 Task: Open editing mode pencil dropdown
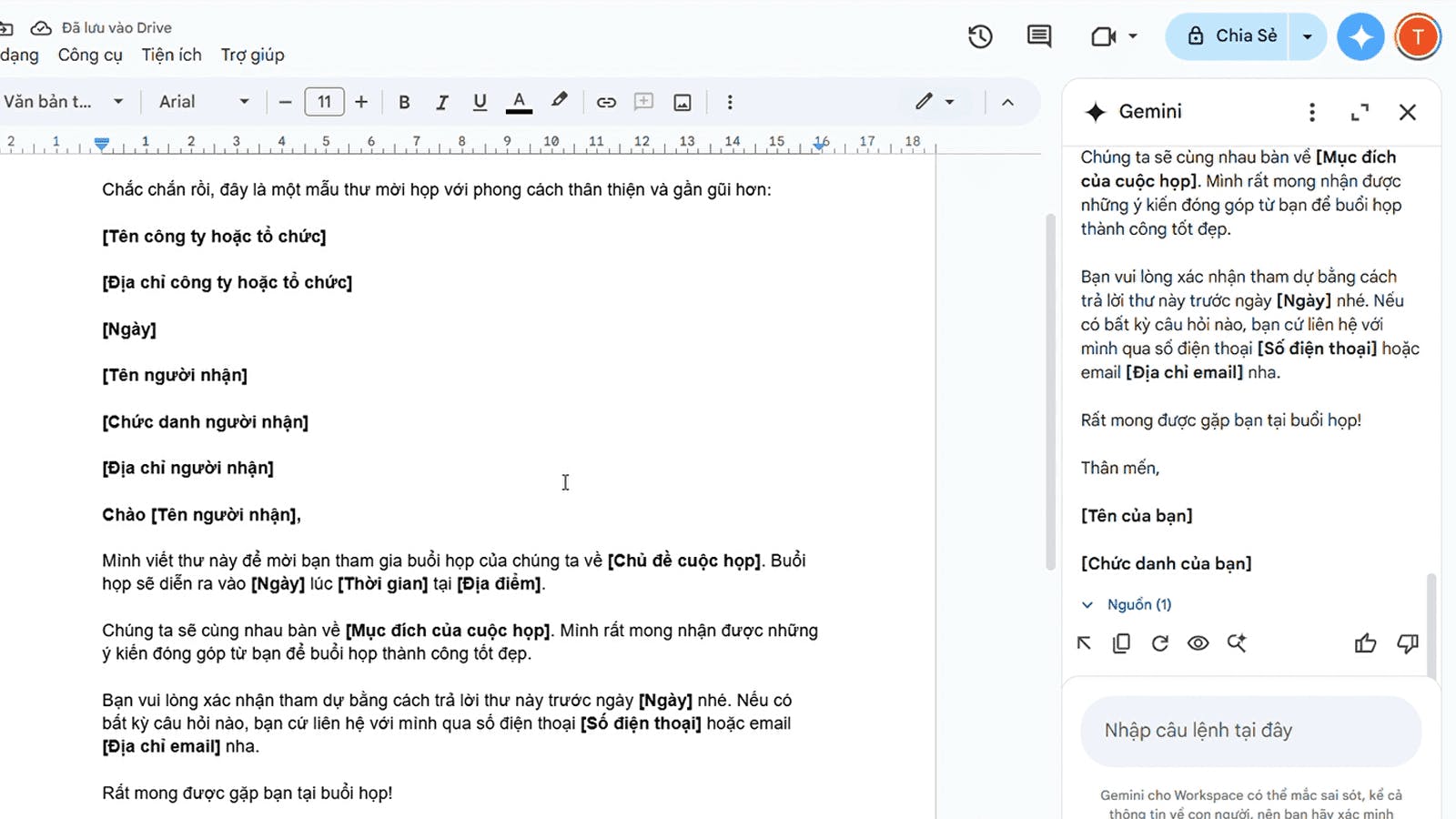click(x=935, y=102)
